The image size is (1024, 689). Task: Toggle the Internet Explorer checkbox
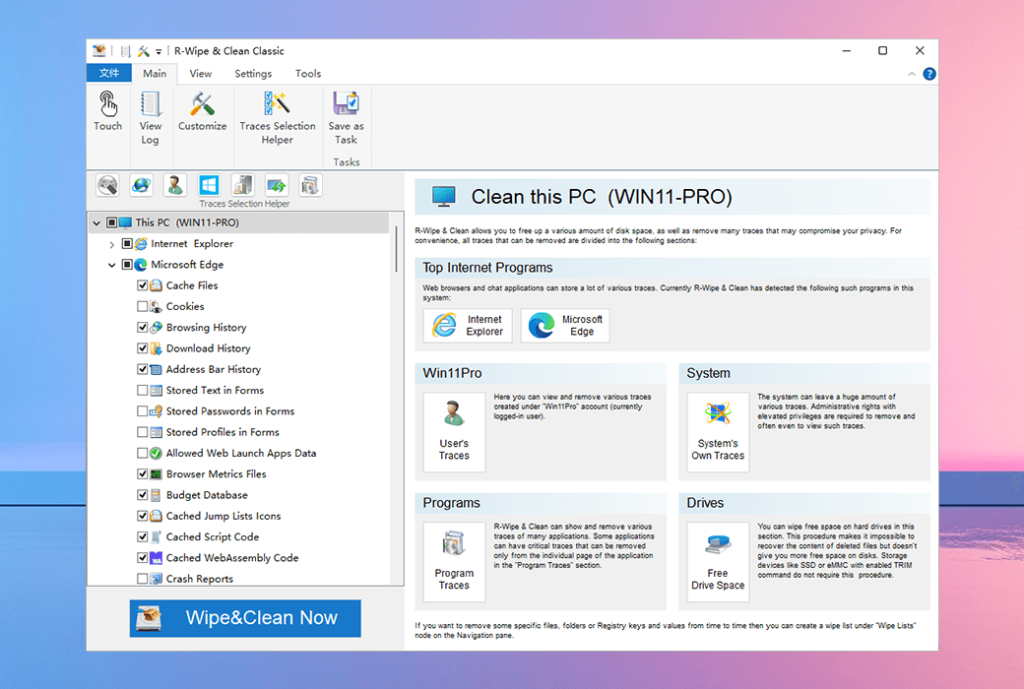click(127, 244)
